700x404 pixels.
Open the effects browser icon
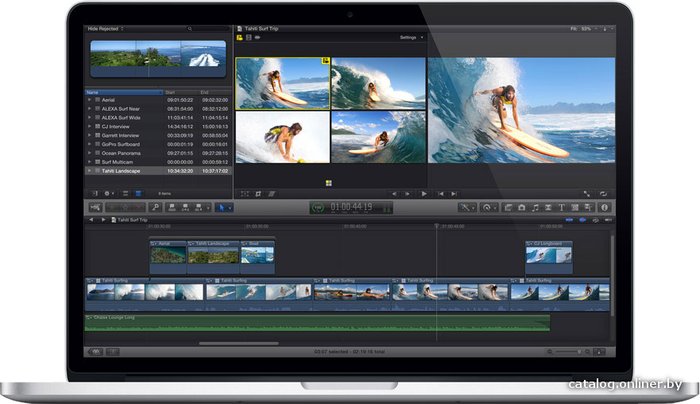point(508,208)
